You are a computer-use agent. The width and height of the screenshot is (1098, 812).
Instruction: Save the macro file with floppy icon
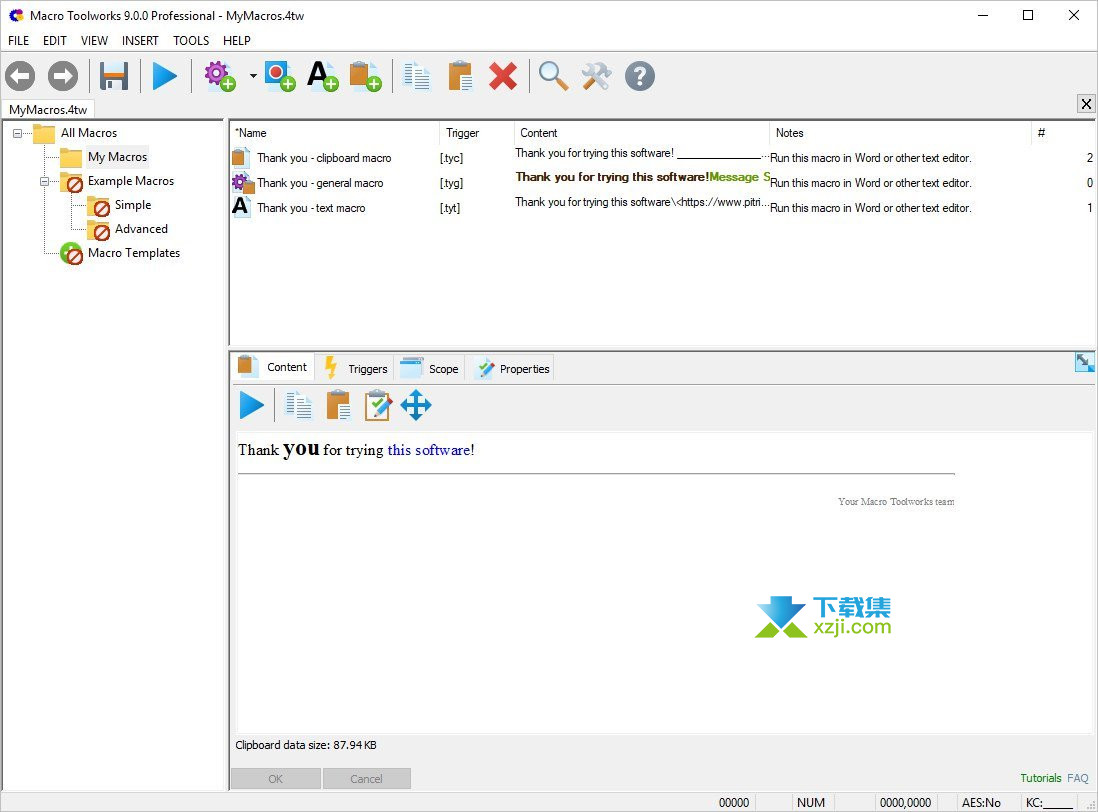click(113, 76)
